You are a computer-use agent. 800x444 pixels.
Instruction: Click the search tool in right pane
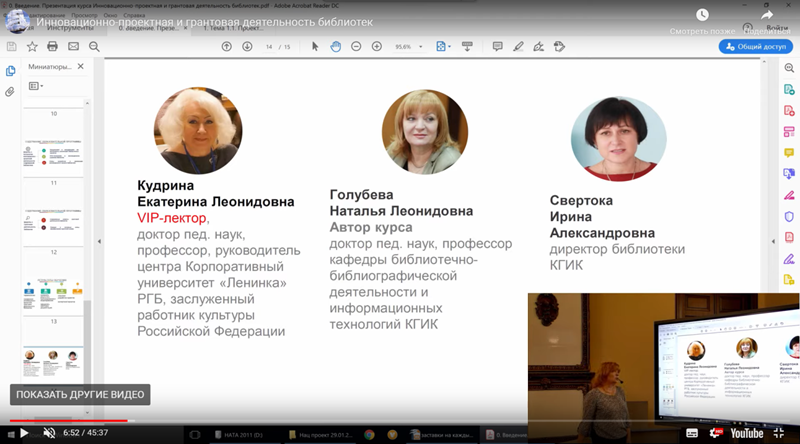point(789,68)
